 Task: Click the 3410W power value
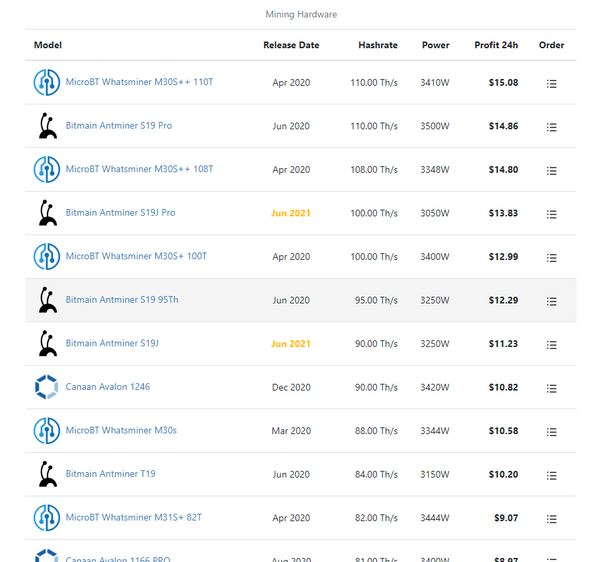tap(435, 83)
